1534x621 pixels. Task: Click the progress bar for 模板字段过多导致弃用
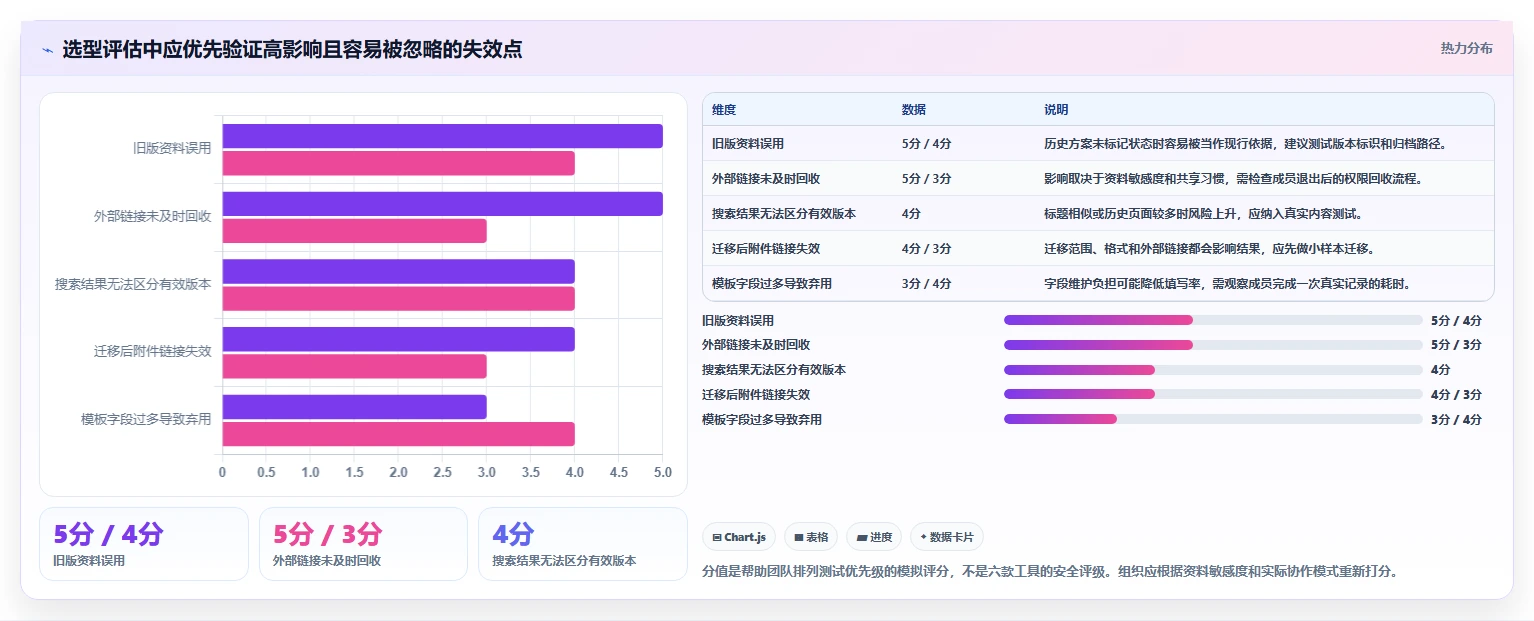tap(1213, 419)
